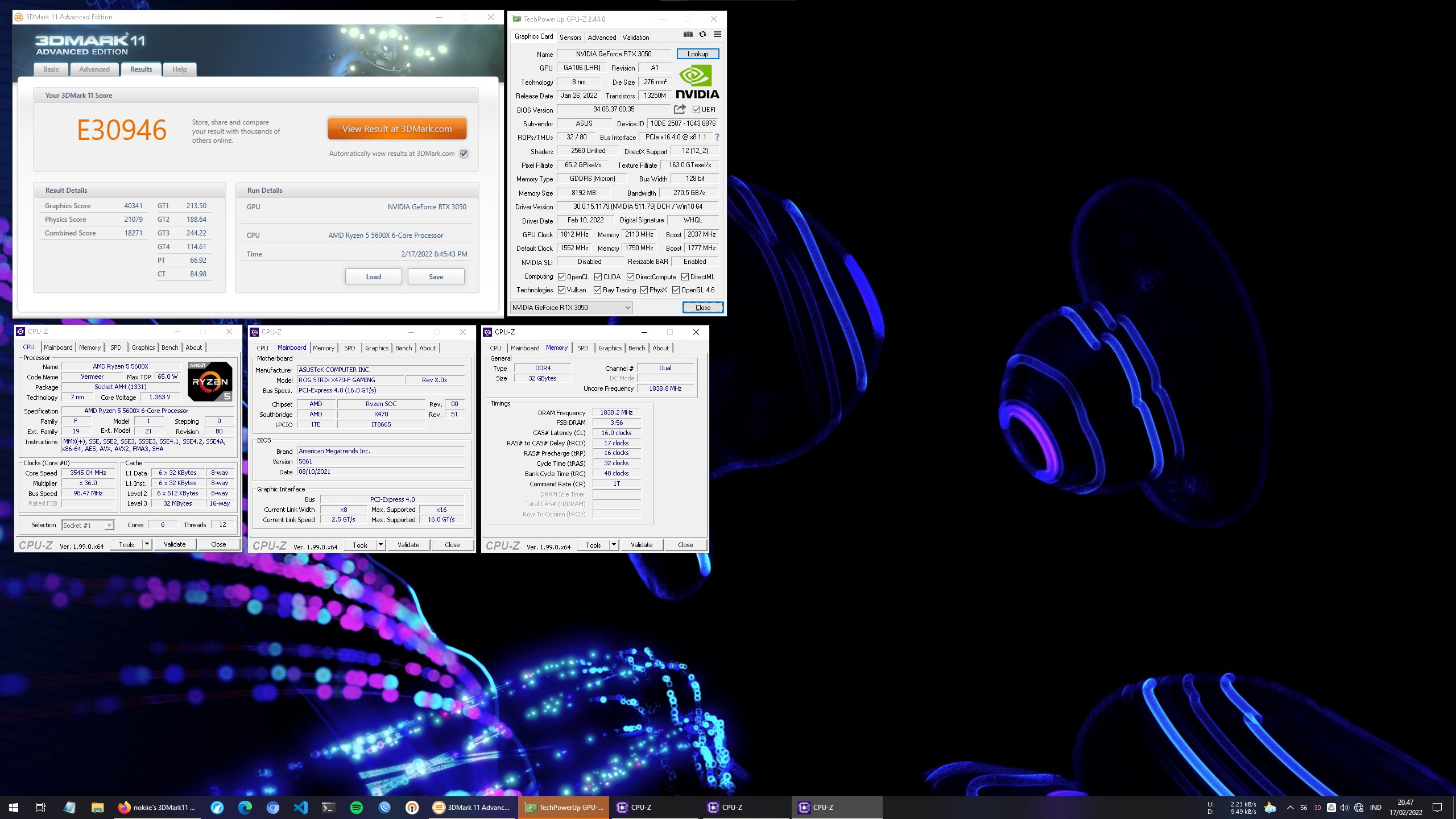The width and height of the screenshot is (1456, 819).
Task: Switch to 3DMark 11 Advanced taskbar item
Action: click(x=472, y=808)
